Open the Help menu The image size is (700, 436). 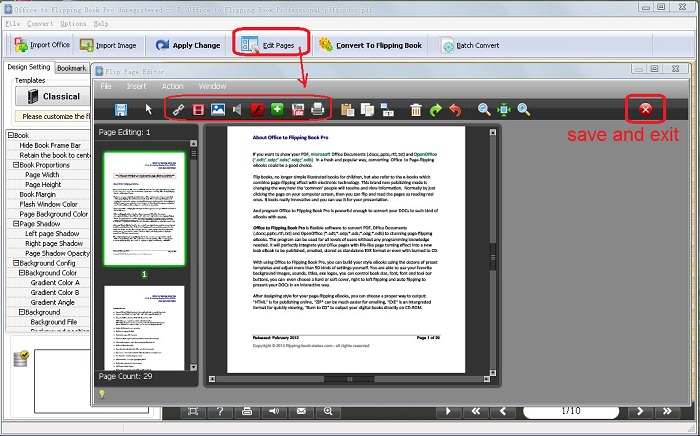coord(101,24)
